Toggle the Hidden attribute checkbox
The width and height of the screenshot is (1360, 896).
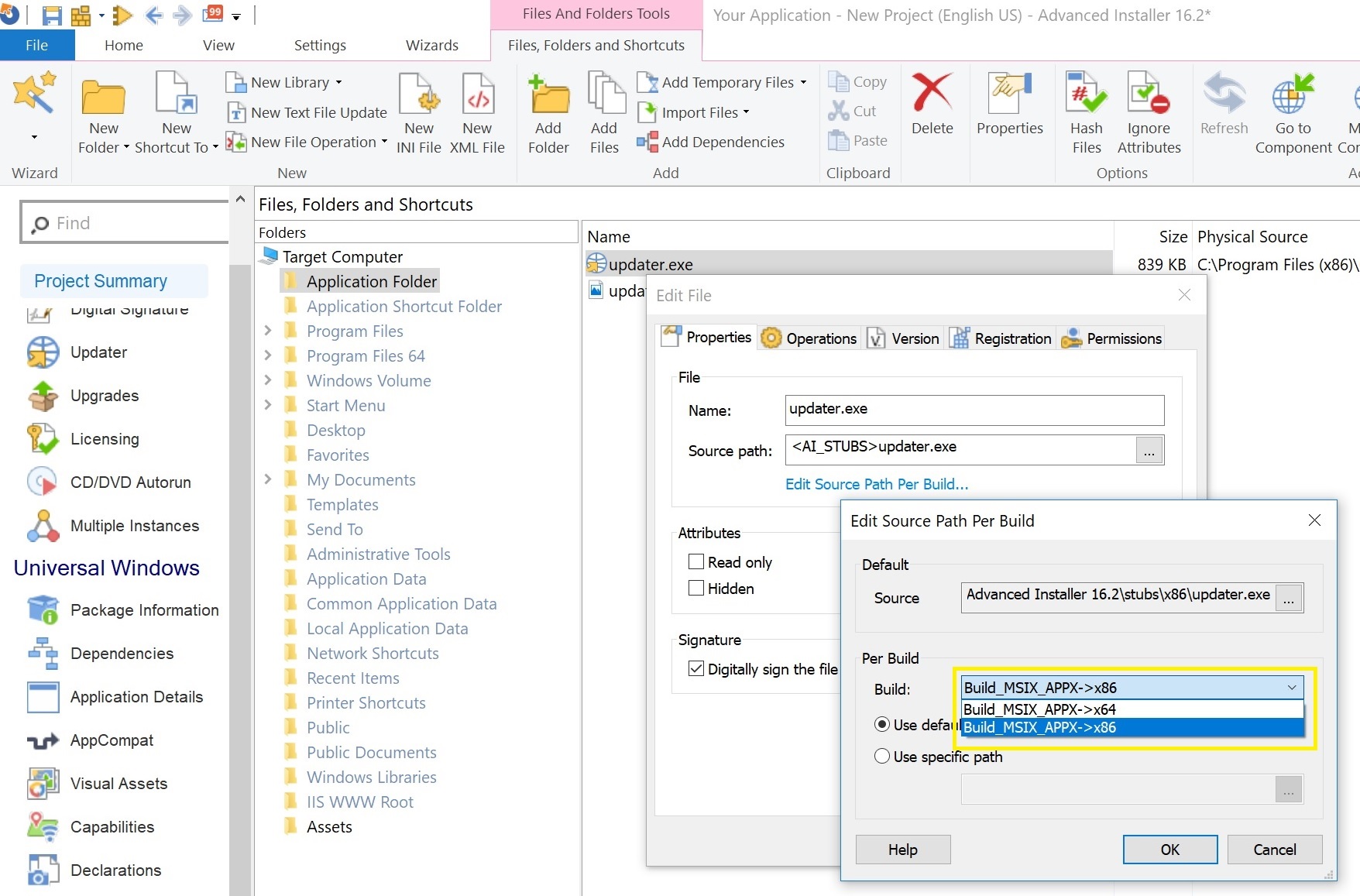696,589
